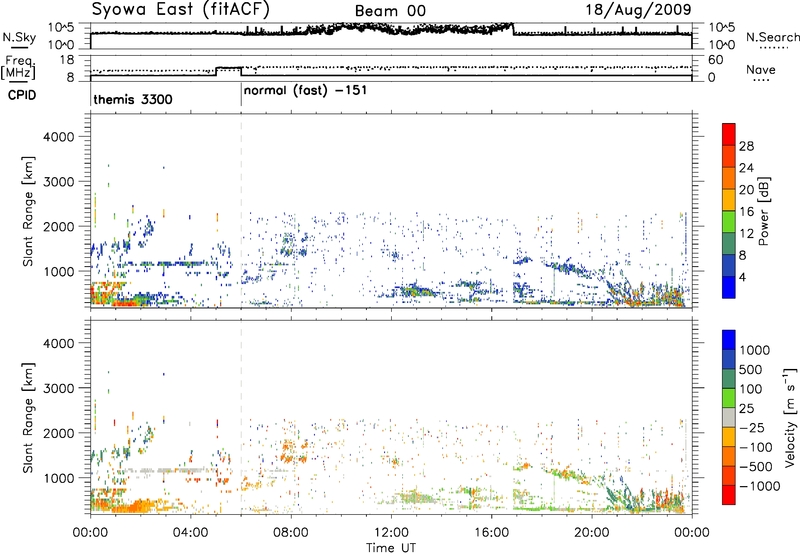Select the 'normal (fast) -151' CPID entry
The height and width of the screenshot is (554, 800).
305,91
